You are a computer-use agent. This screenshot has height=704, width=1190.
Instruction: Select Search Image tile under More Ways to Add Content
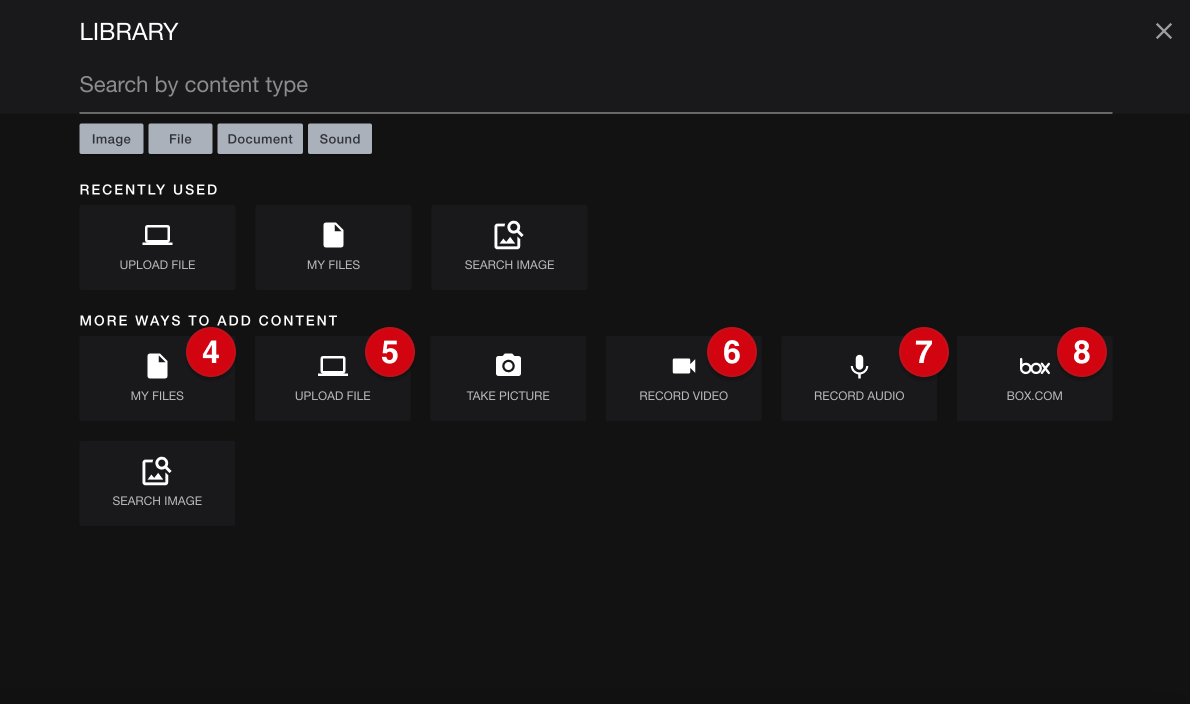tap(157, 483)
